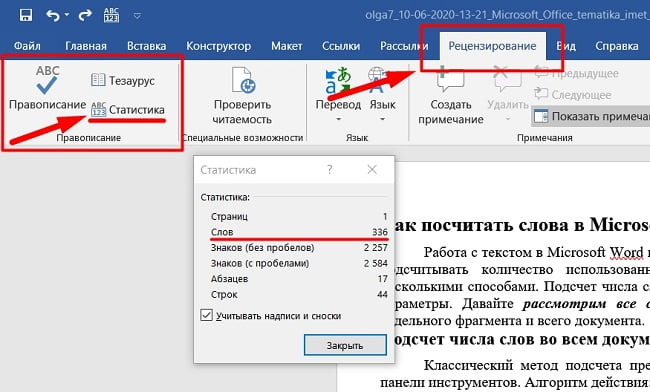Open Customize Quick Access Toolbar dropdown
Viewport: 650px width, 392px height.
[137, 16]
